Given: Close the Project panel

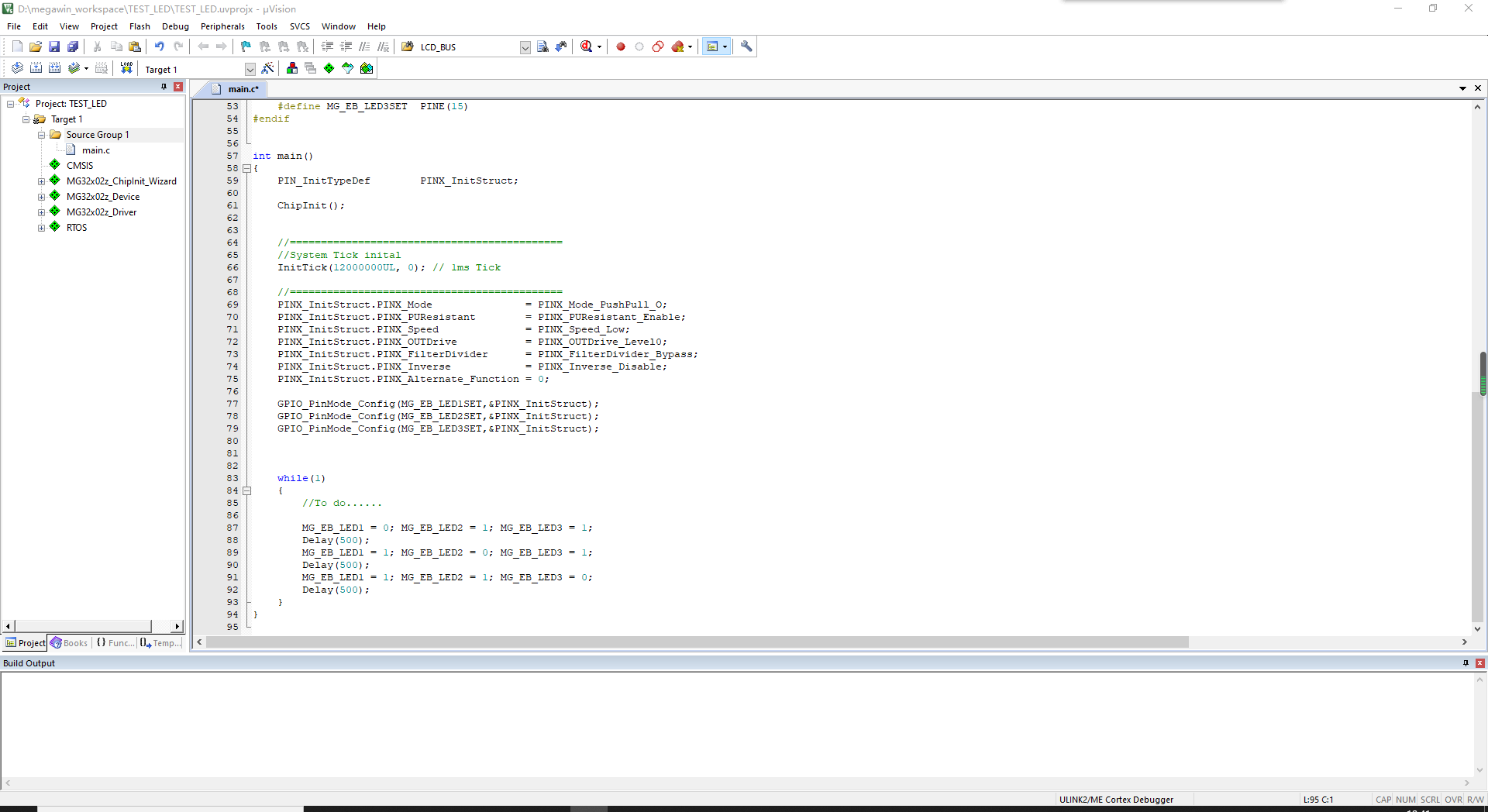Looking at the screenshot, I should pyautogui.click(x=178, y=87).
